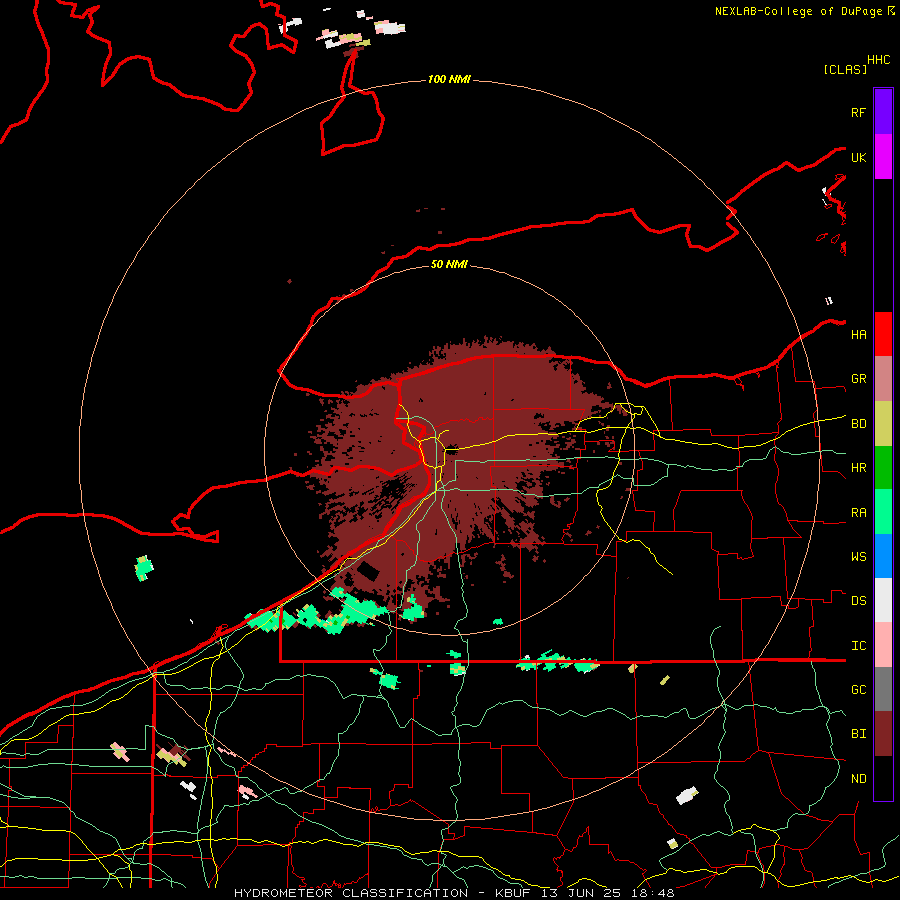Click the GR legend label
This screenshot has height=900, width=900.
click(x=859, y=379)
